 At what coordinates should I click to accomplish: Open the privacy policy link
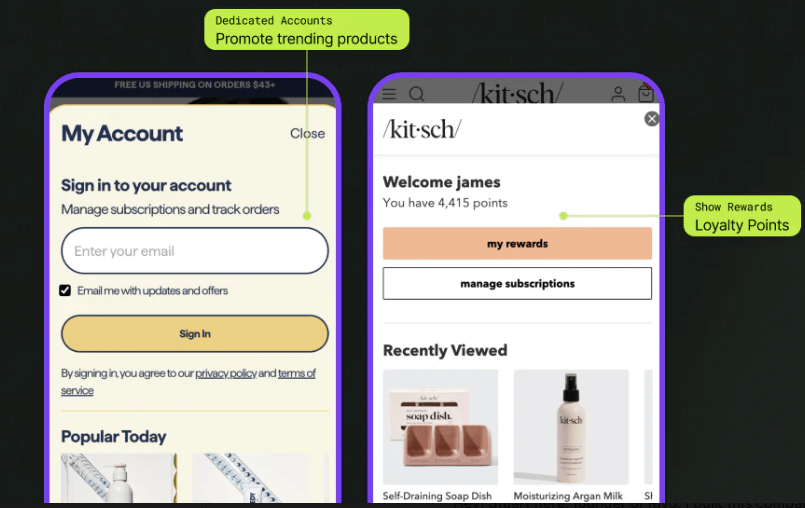226,373
